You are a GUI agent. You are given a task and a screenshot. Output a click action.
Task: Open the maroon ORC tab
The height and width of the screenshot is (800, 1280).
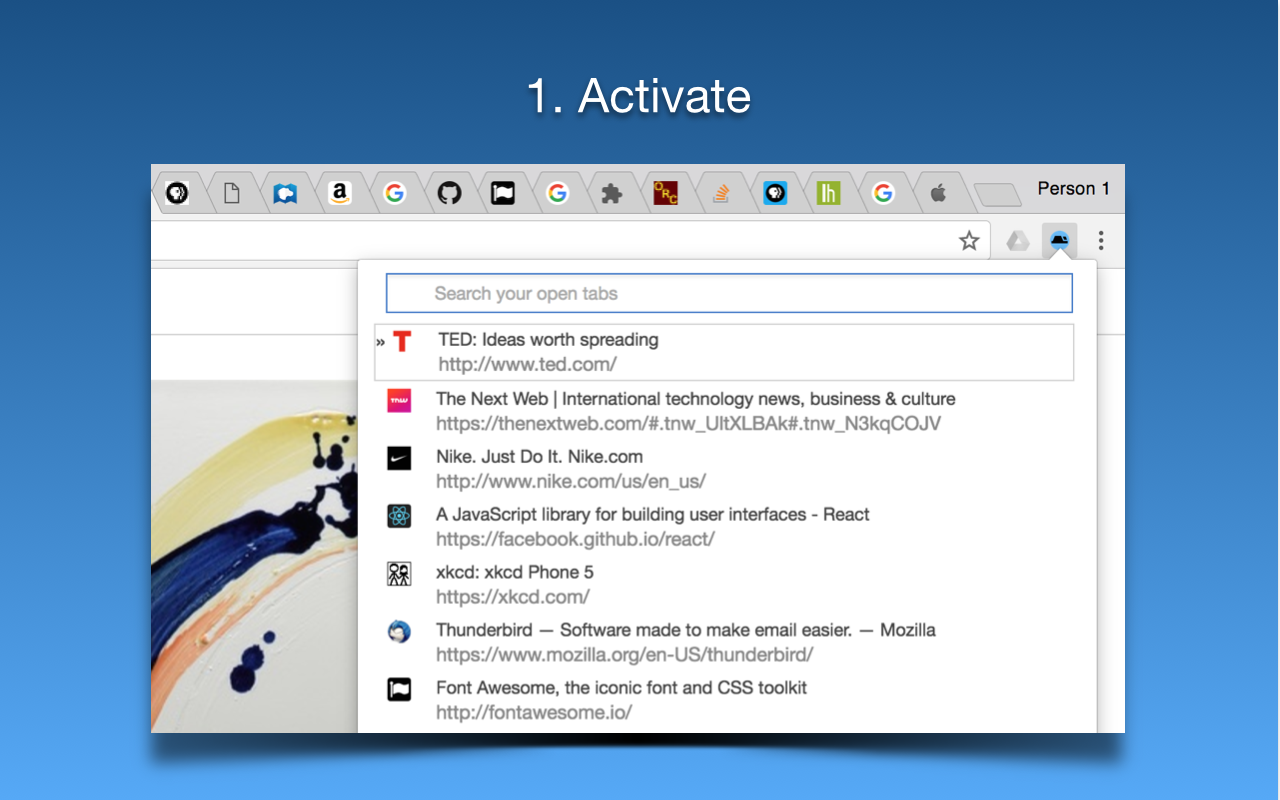(x=666, y=193)
